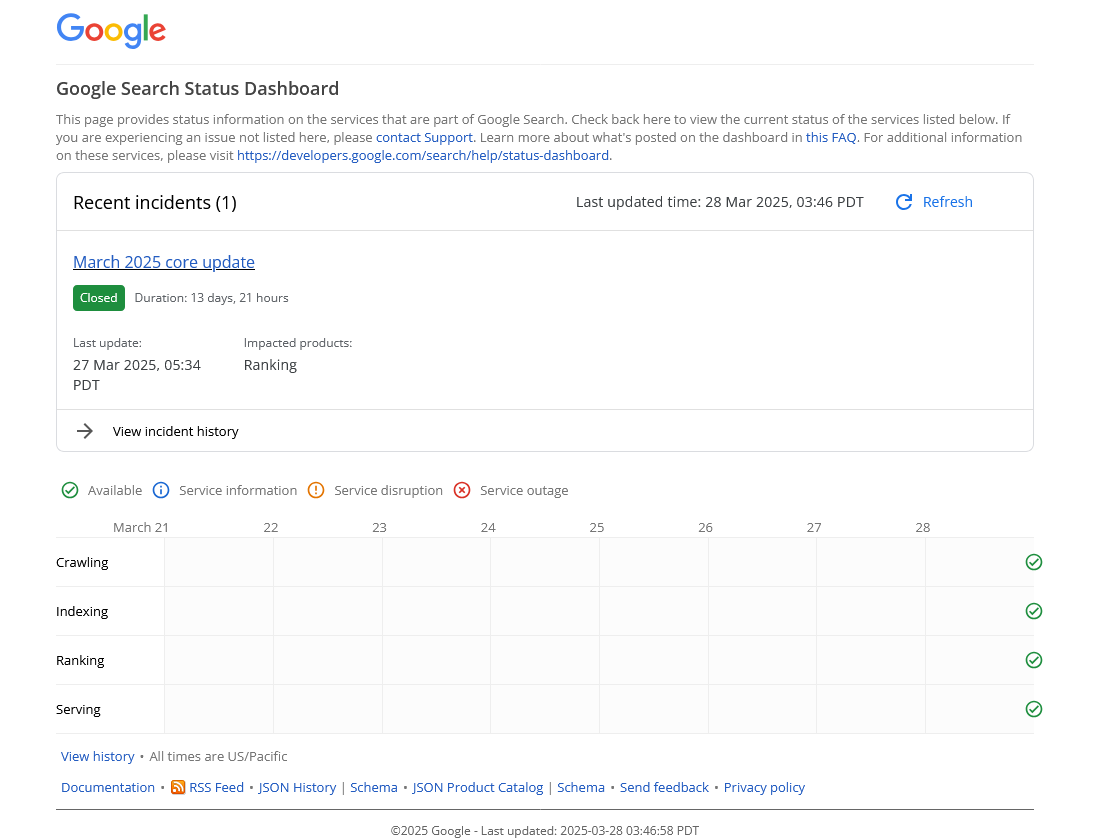Click the Send feedback link
This screenshot has width=1101, height=839.
[664, 787]
